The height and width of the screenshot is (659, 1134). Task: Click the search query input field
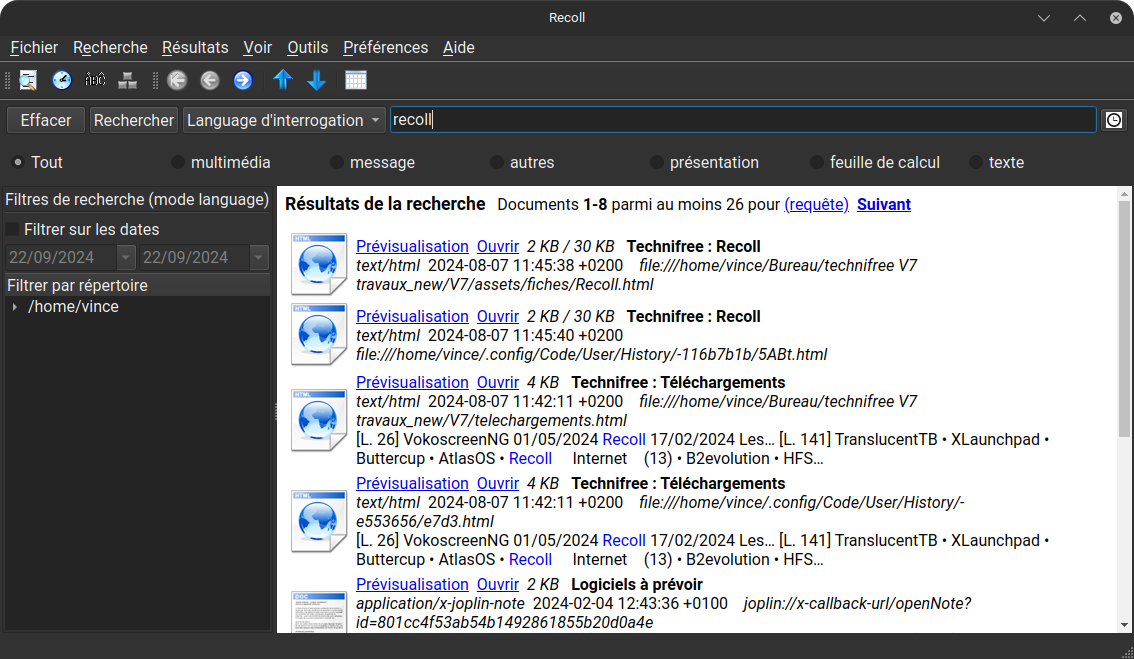(x=742, y=120)
